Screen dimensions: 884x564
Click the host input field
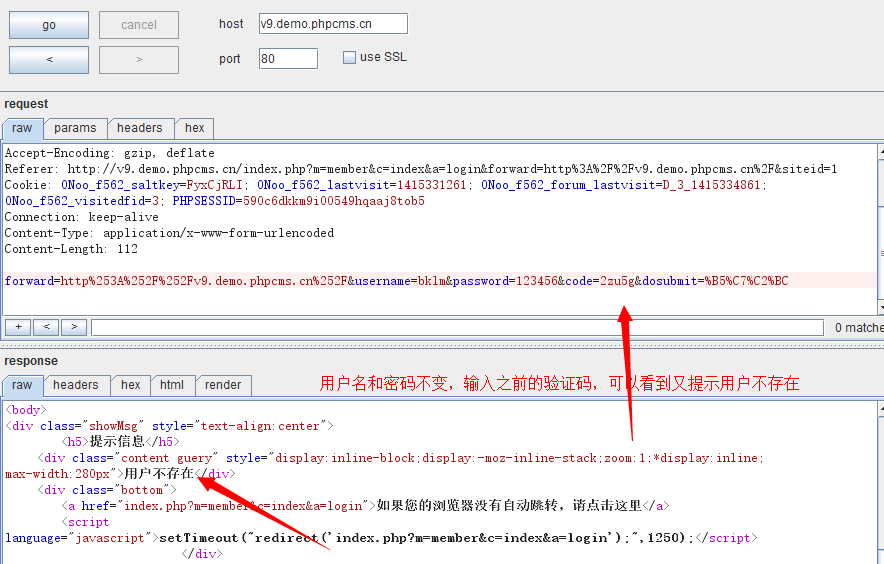[x=332, y=24]
